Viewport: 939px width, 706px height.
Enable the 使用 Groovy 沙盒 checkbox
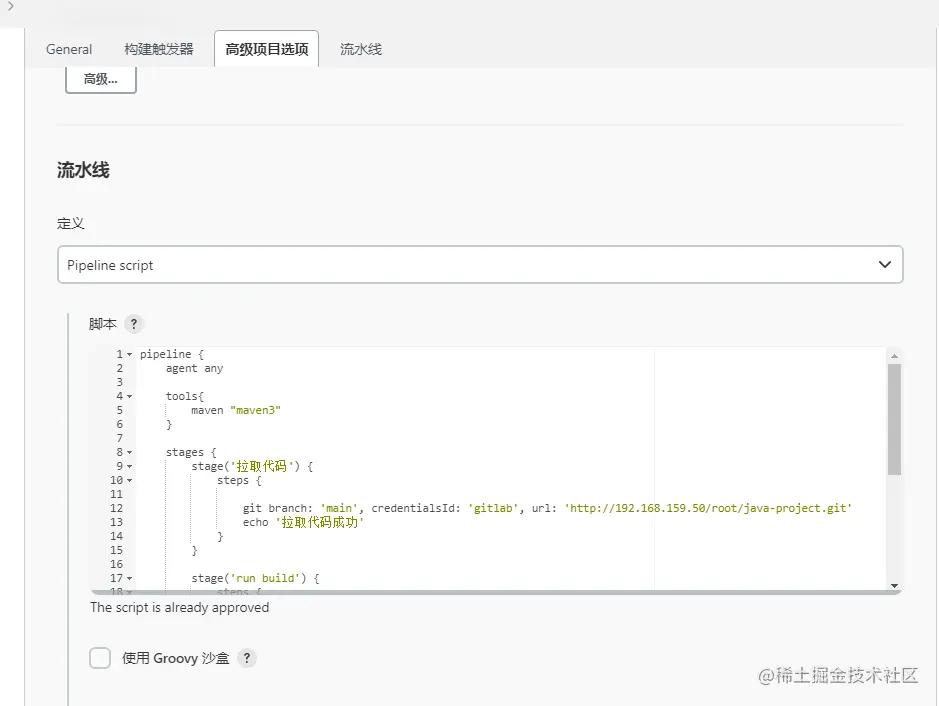click(100, 657)
